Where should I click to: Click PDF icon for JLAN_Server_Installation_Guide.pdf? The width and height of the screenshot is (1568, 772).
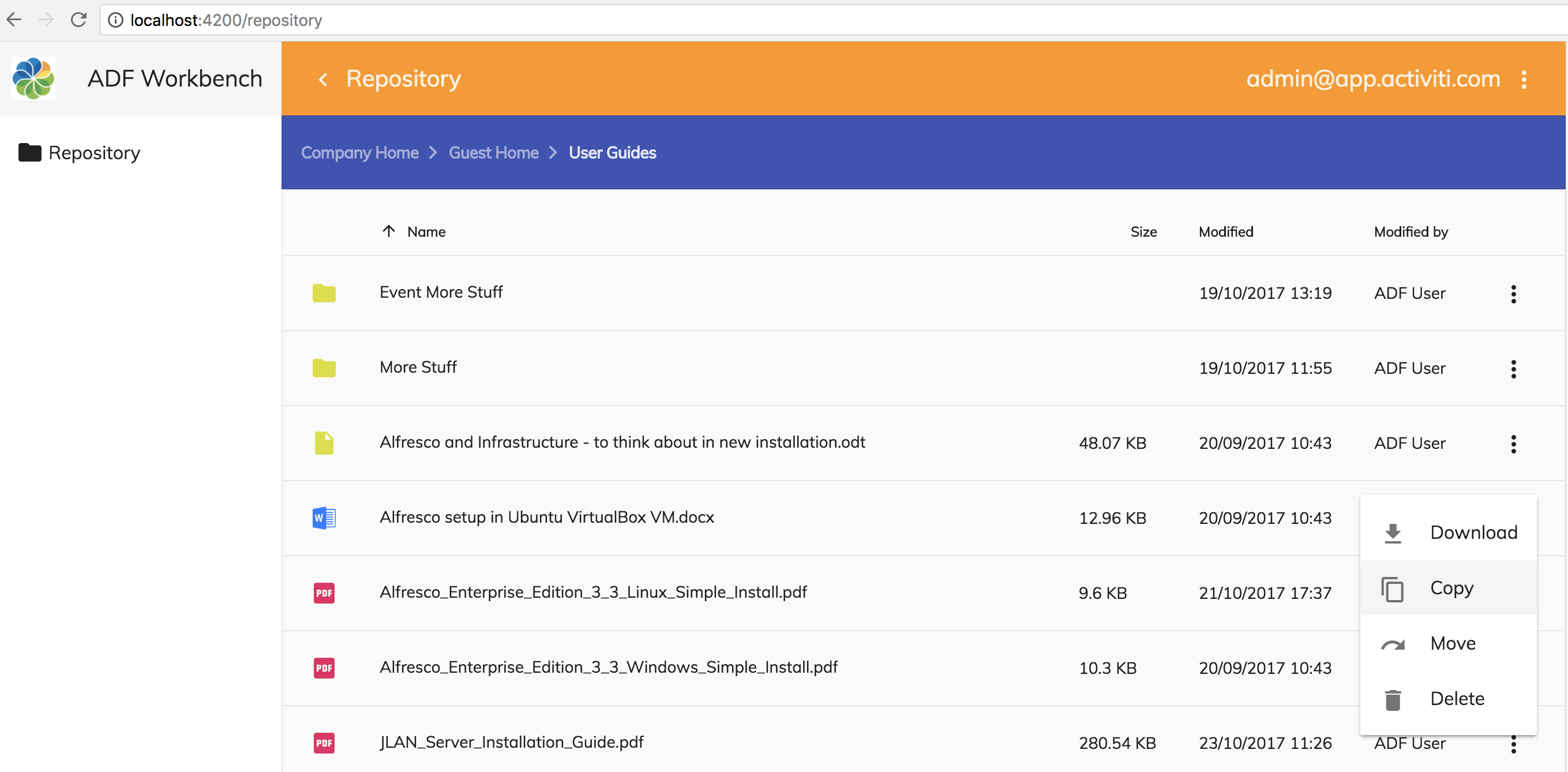pyautogui.click(x=324, y=743)
